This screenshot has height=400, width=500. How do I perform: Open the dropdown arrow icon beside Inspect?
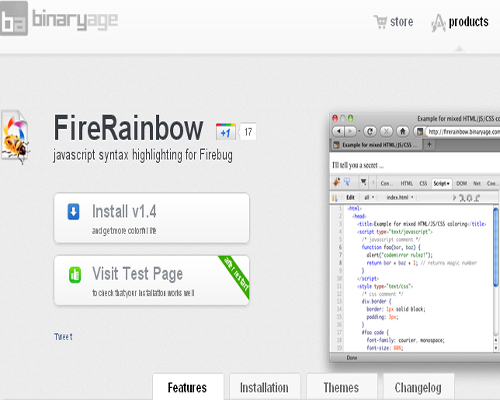pos(364,182)
